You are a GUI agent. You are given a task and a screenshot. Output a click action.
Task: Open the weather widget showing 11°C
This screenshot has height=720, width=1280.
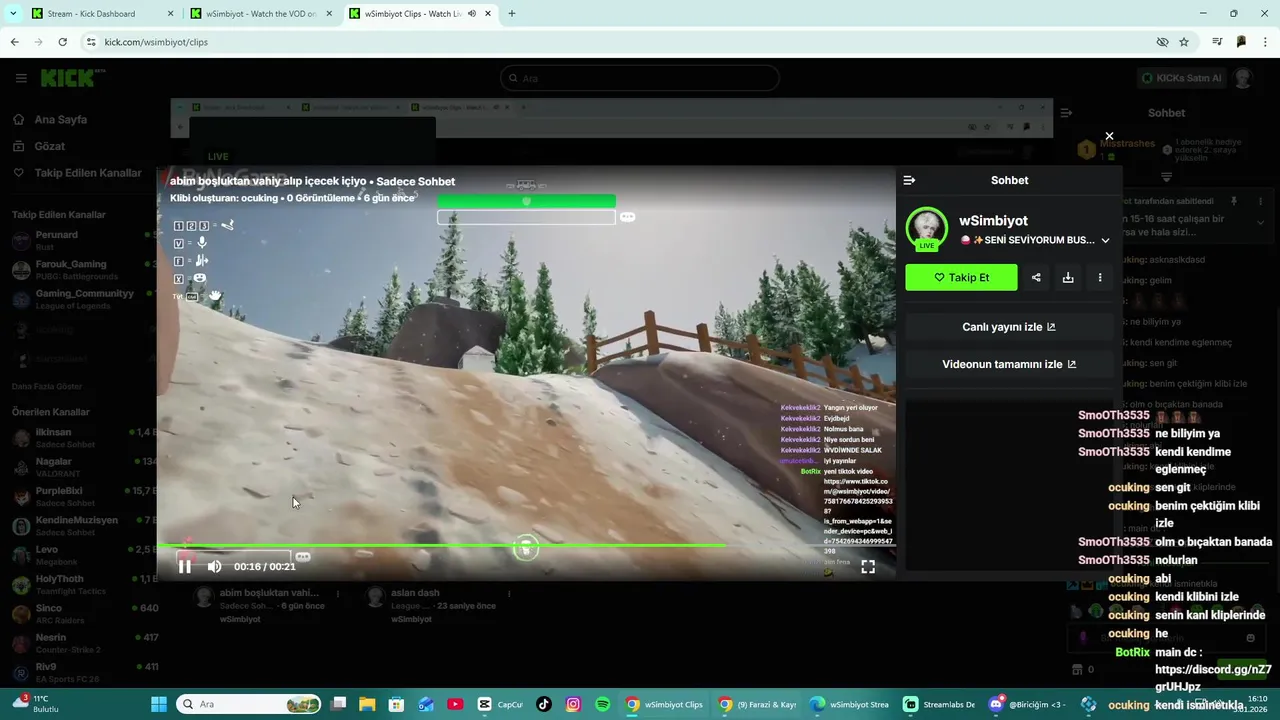pyautogui.click(x=34, y=704)
